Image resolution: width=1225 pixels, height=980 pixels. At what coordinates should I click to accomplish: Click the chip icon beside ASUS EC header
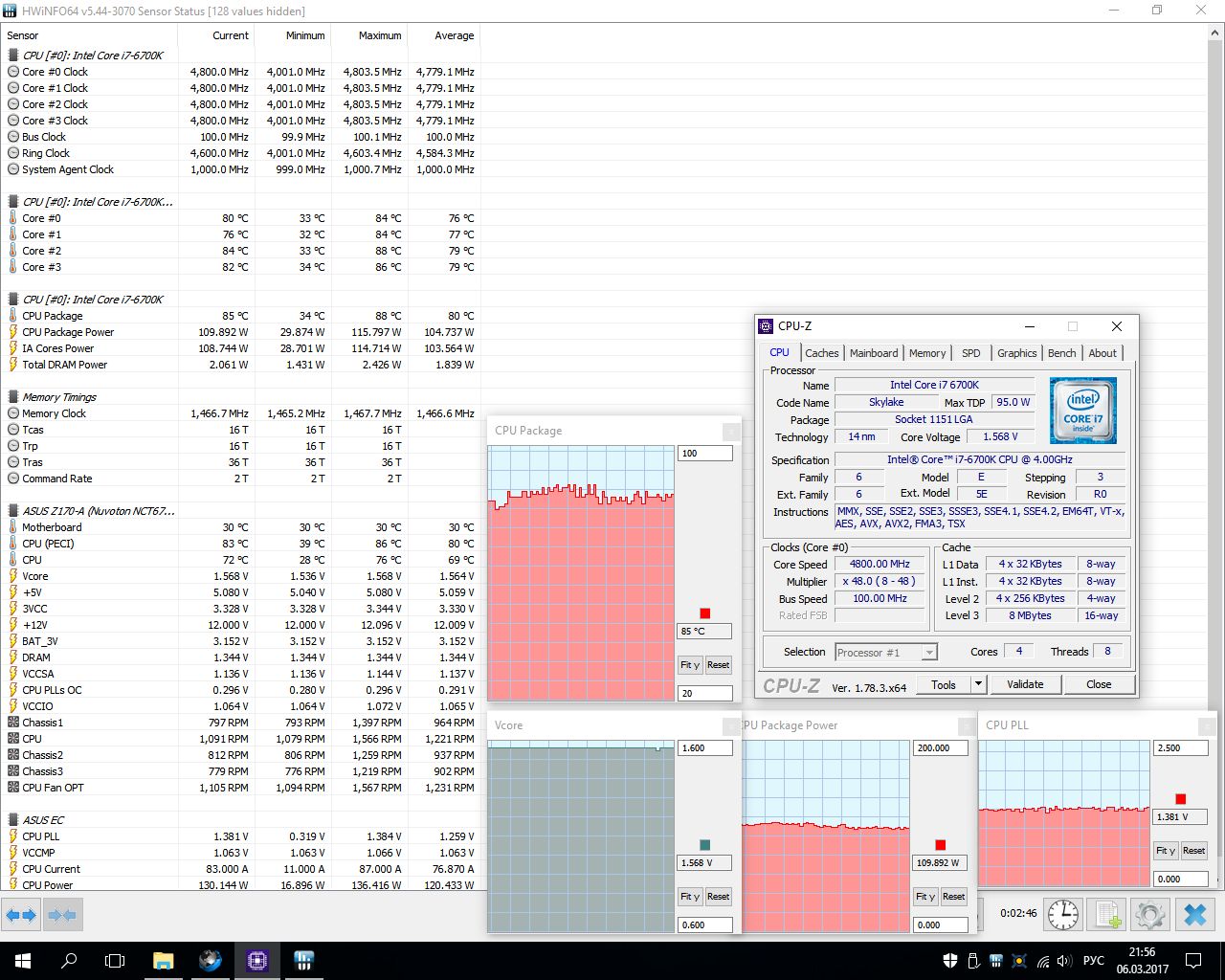(x=13, y=820)
